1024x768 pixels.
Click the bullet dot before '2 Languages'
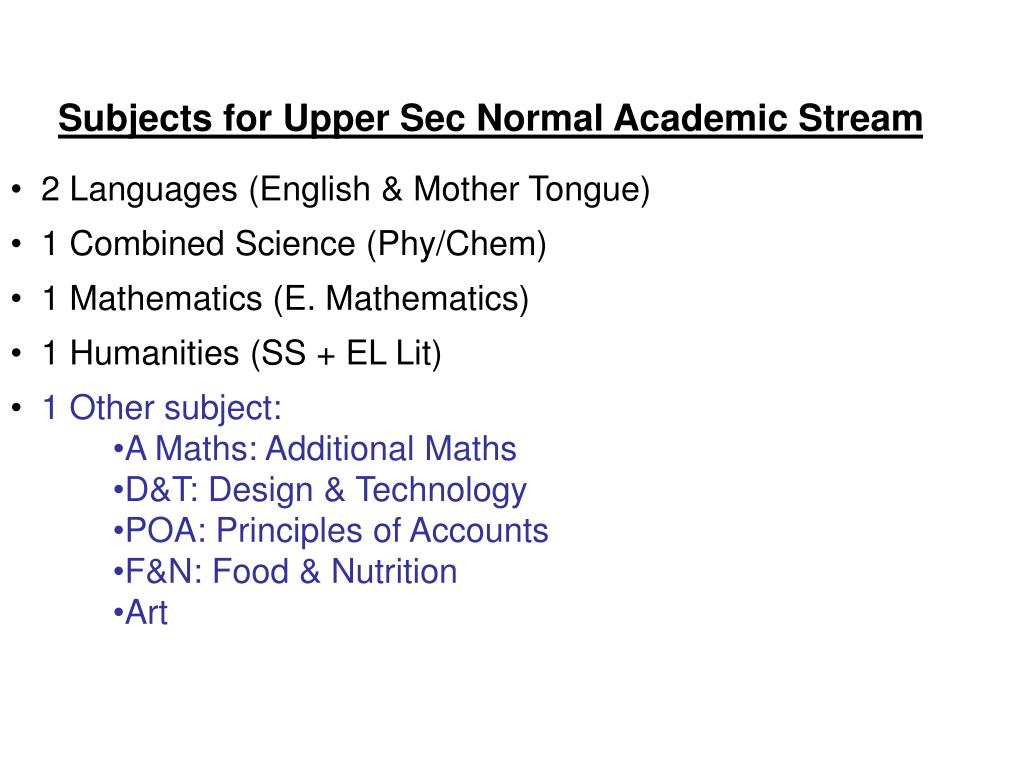[16, 190]
